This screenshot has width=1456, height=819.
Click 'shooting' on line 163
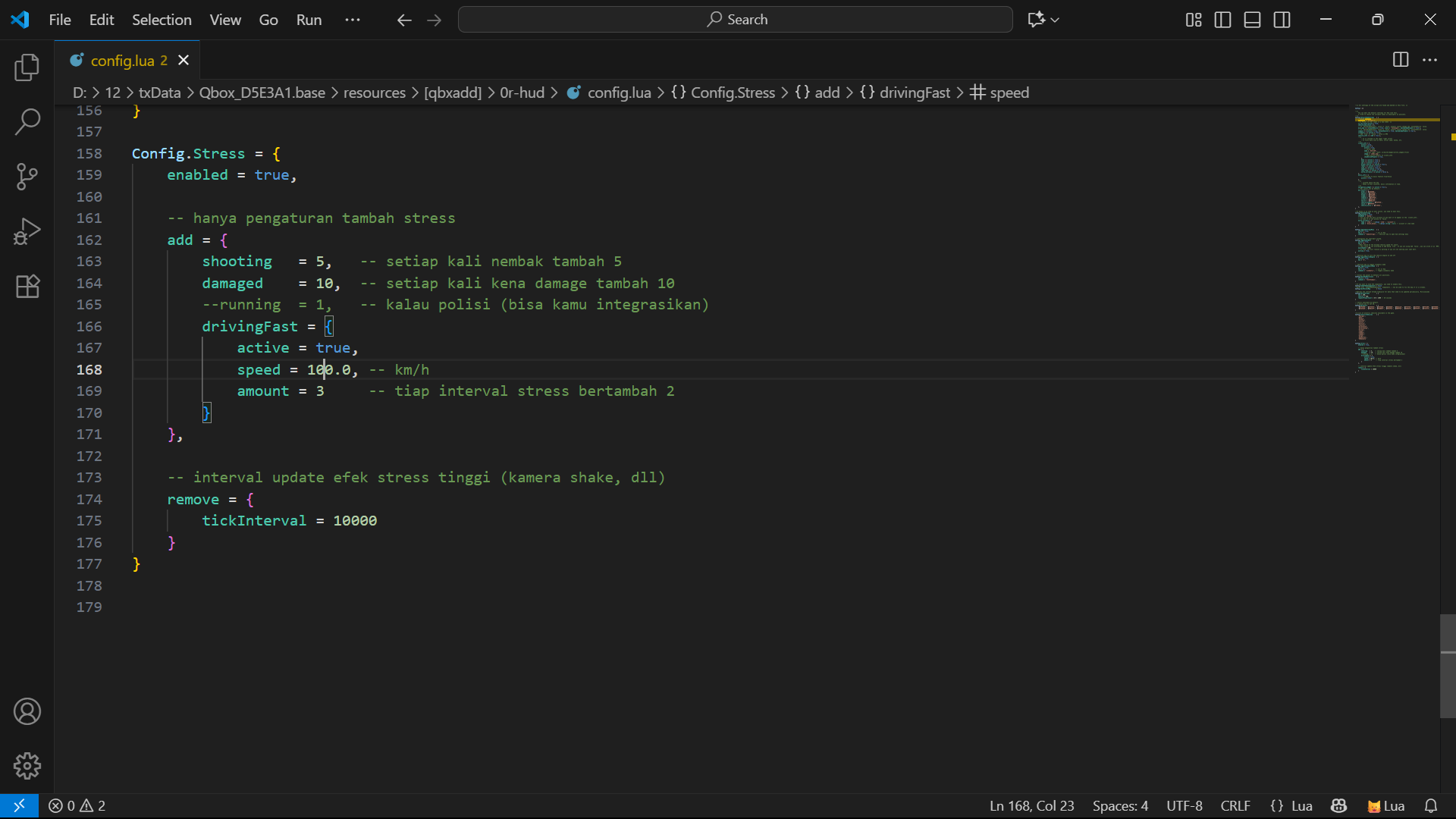tap(237, 261)
